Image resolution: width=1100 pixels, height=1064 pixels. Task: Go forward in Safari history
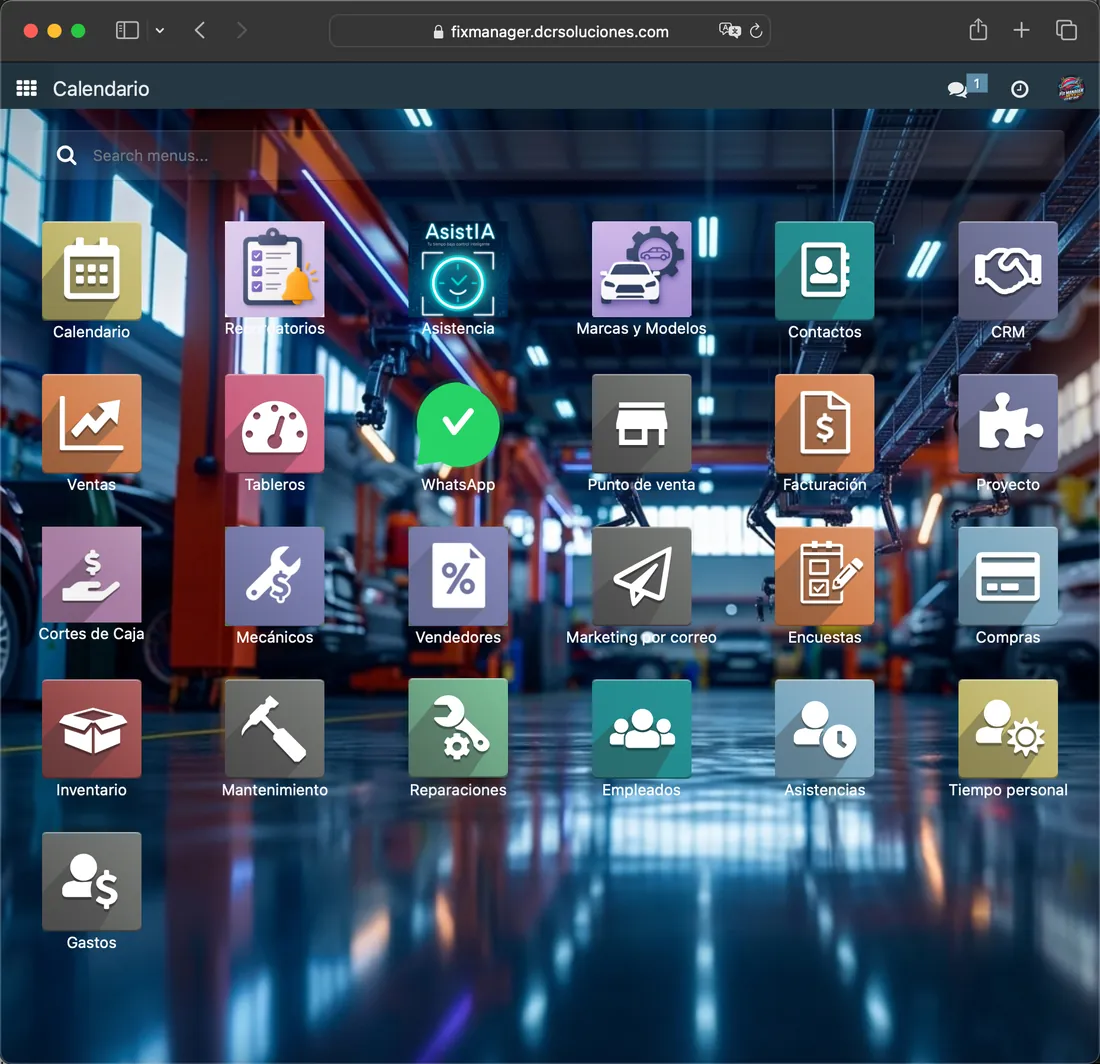(x=241, y=30)
